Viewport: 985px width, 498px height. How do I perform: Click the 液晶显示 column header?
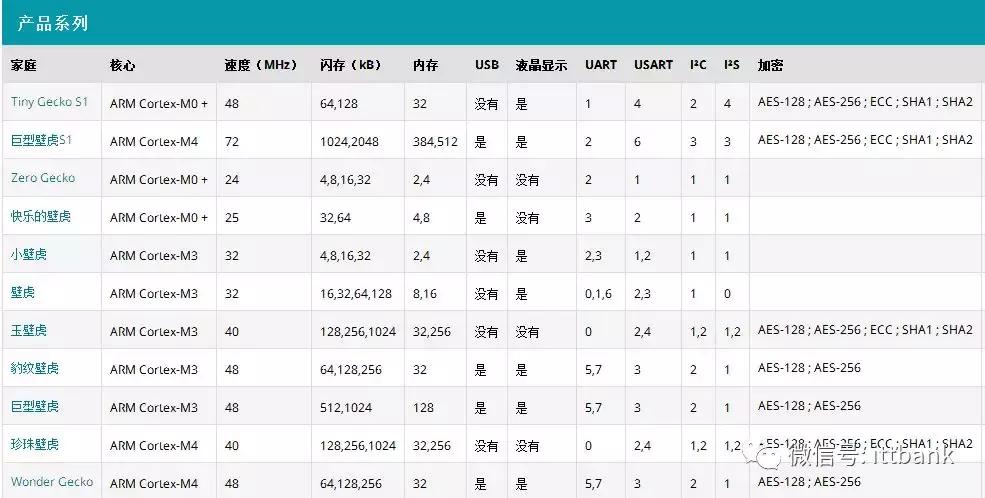point(541,65)
